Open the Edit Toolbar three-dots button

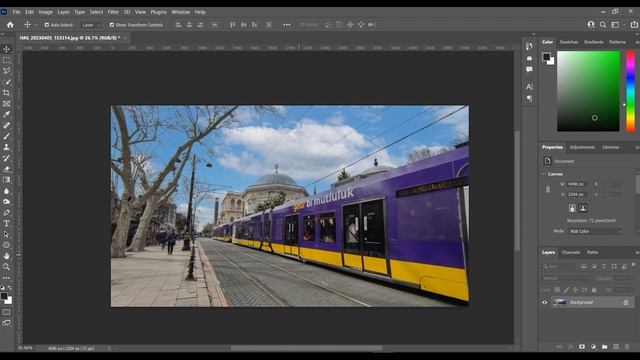point(7,278)
